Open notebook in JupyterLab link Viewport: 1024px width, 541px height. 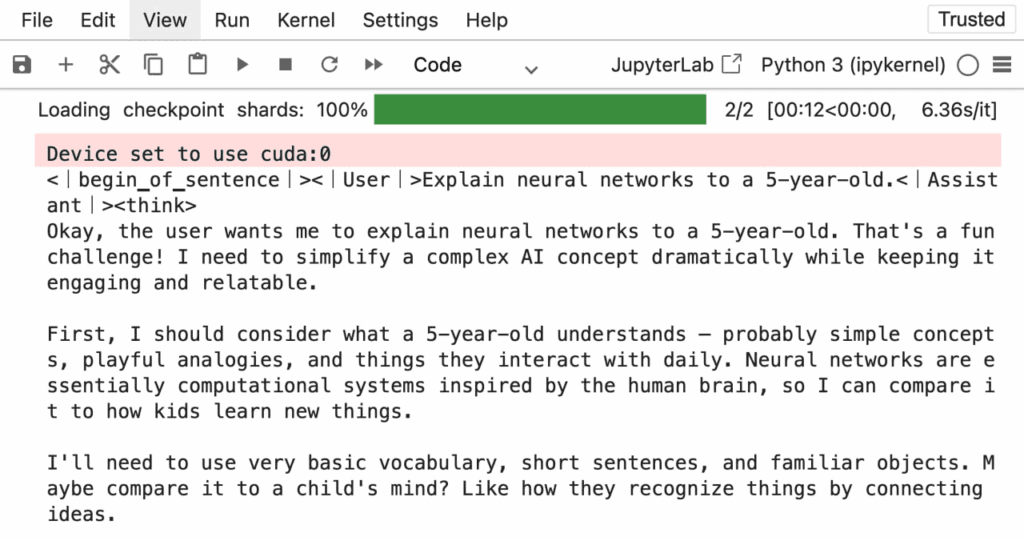coord(677,65)
